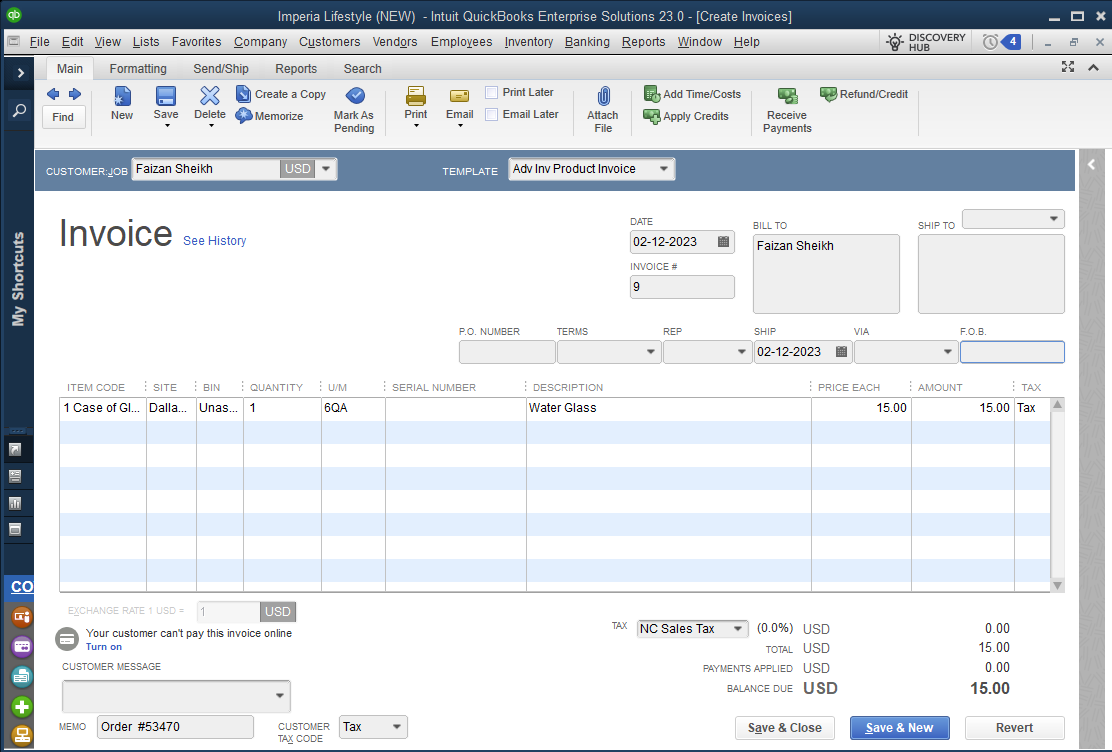
Task: Email the invoice
Action: point(460,104)
